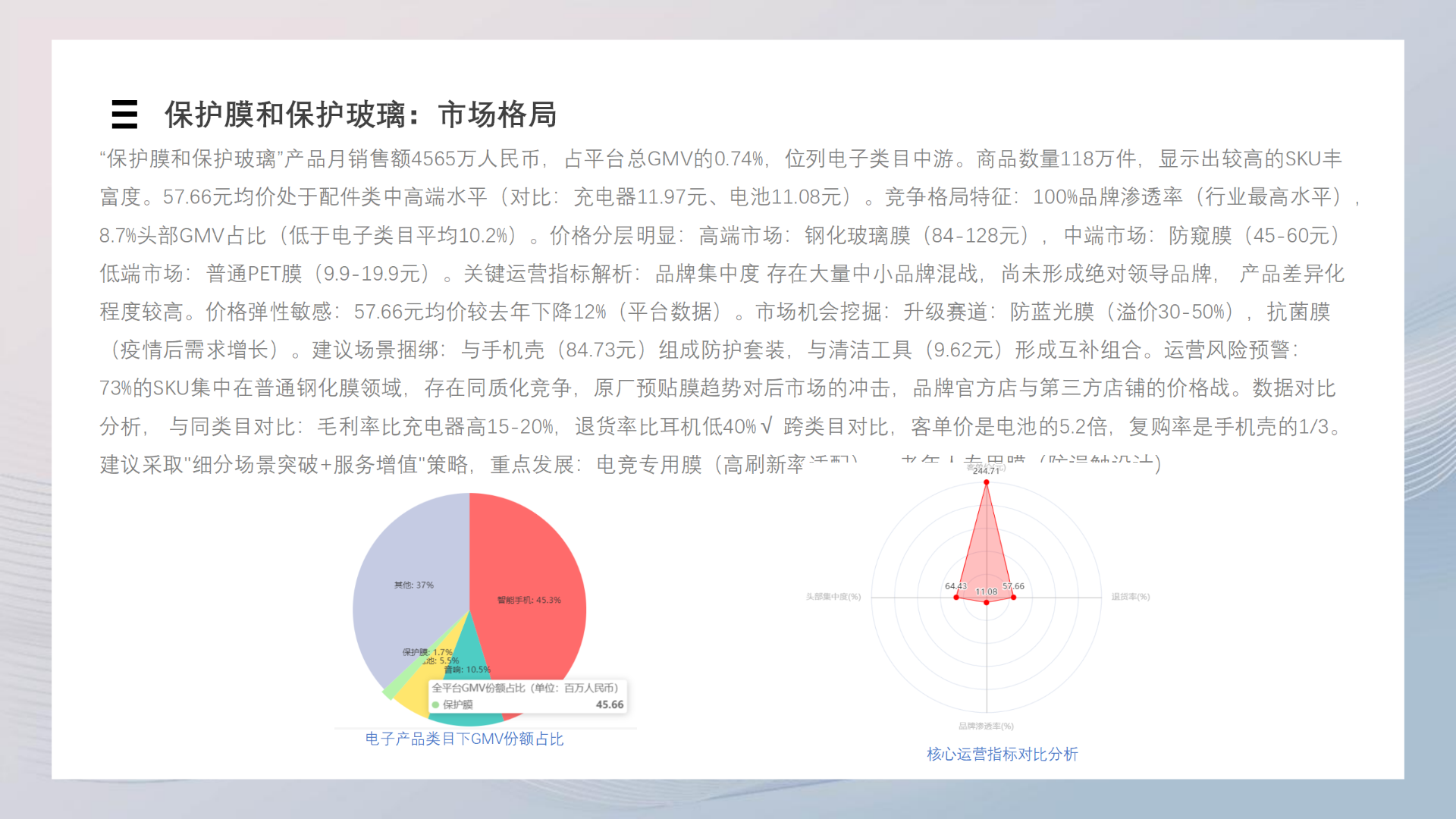Click the radar point labeled 64.43

(956, 598)
